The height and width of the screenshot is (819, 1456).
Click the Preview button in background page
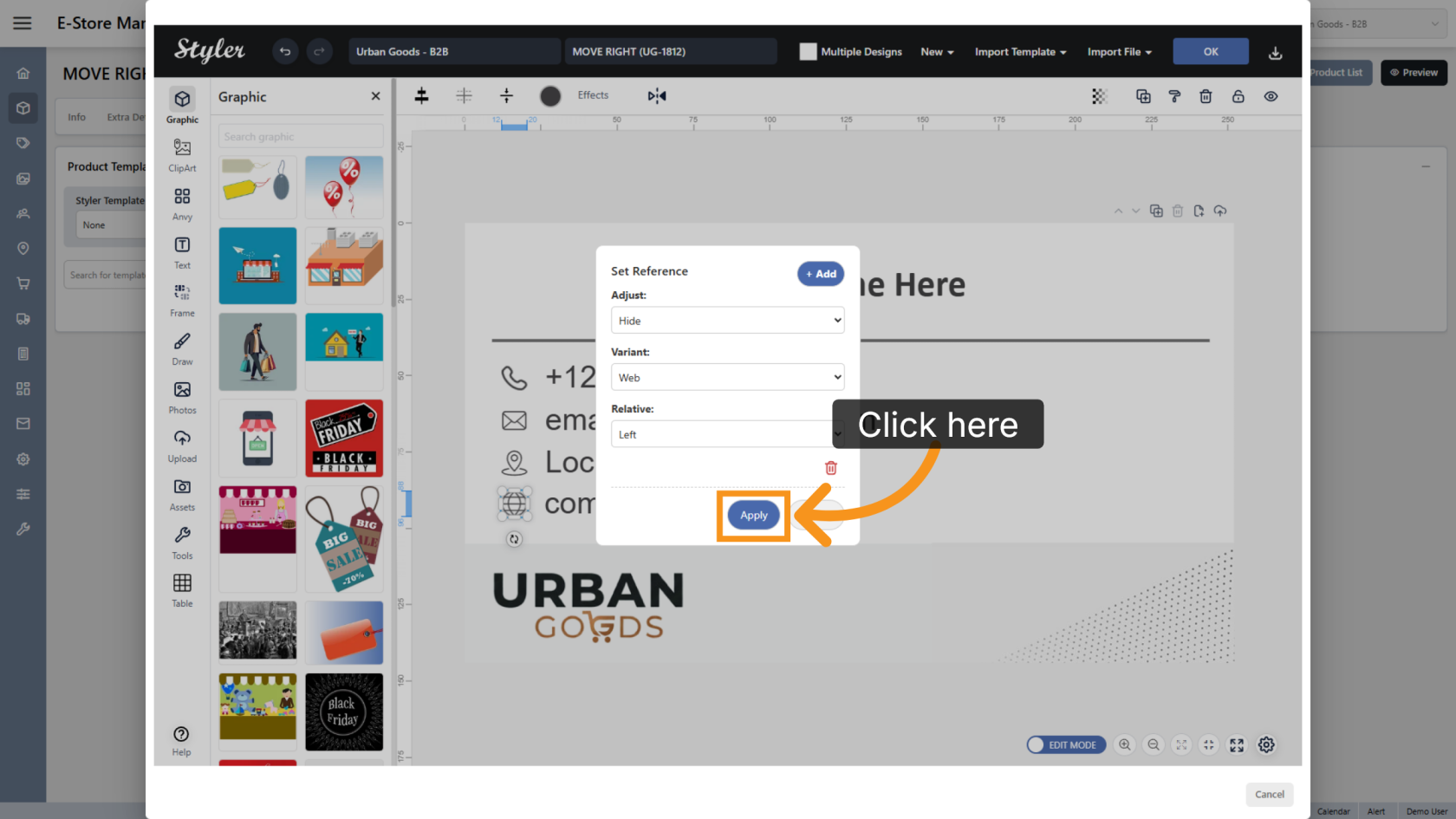[1414, 73]
